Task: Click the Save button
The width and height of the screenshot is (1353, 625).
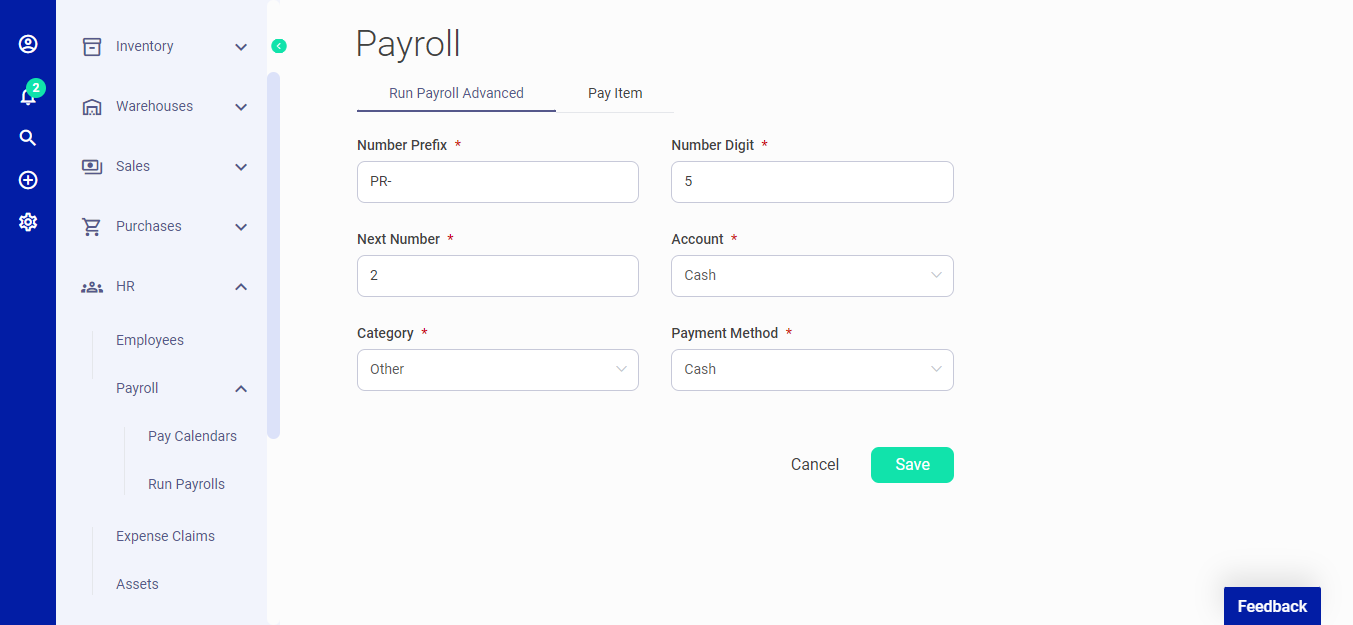Action: [x=911, y=464]
